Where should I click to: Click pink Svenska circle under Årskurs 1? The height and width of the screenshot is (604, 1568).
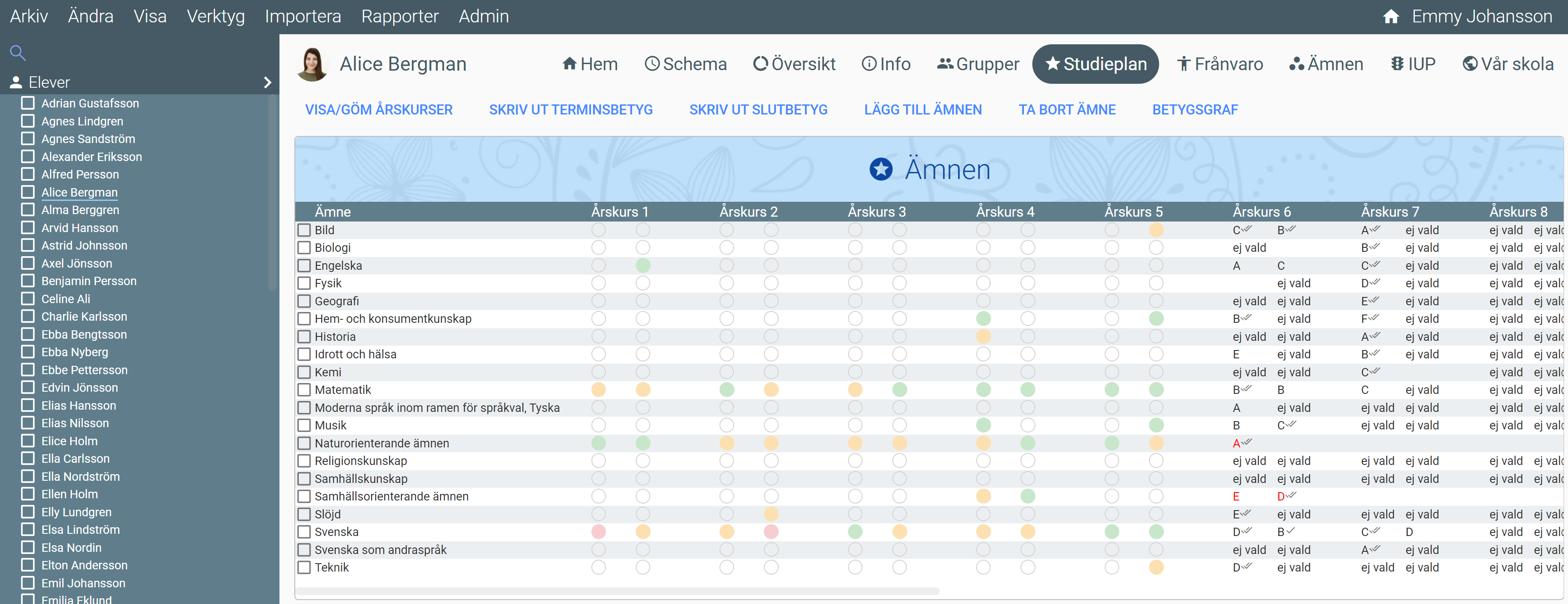click(x=598, y=532)
